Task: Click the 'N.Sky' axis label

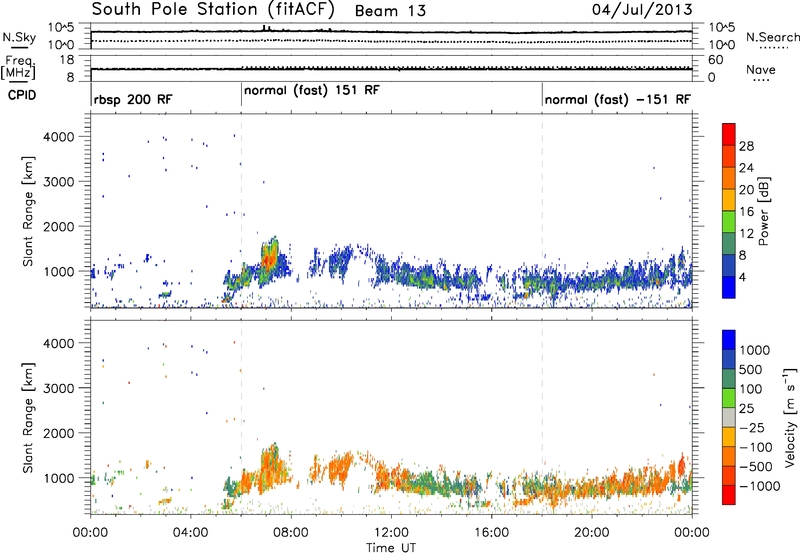Action: coord(19,37)
